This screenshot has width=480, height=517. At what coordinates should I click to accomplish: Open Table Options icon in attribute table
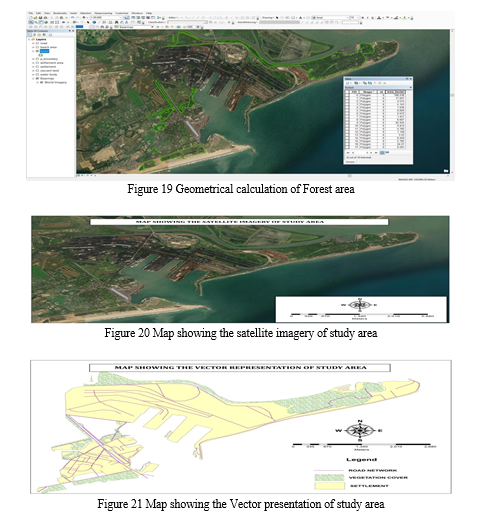348,83
